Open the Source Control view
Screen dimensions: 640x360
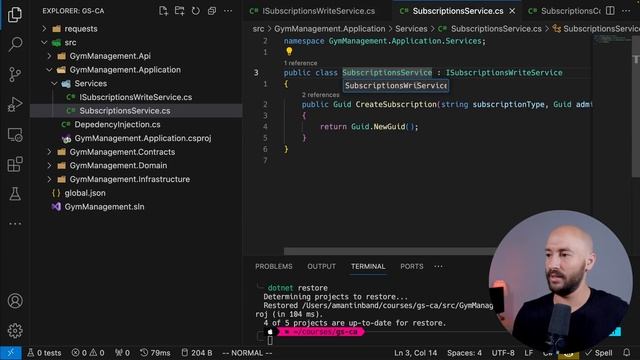(x=15, y=74)
